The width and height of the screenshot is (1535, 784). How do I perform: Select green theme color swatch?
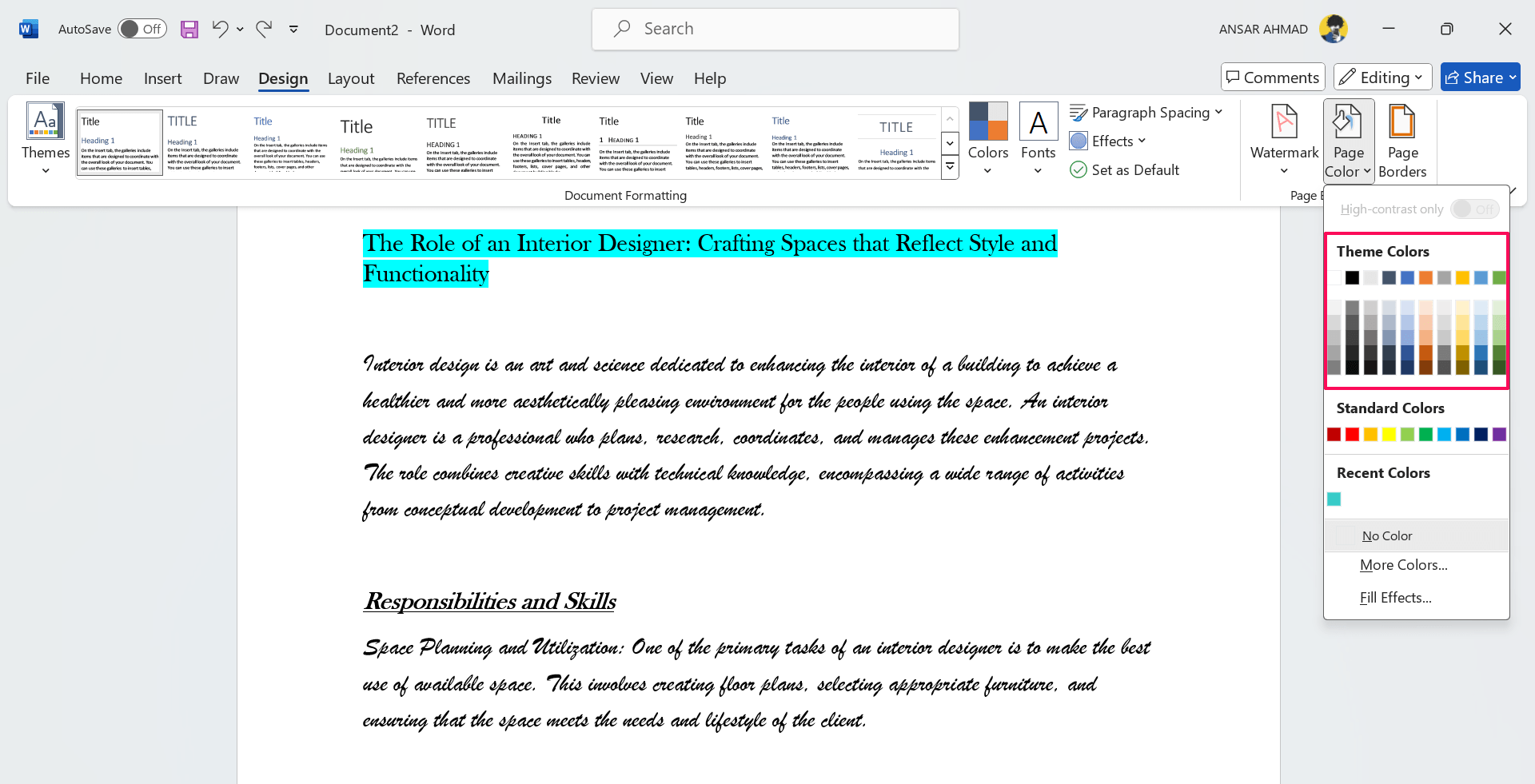tap(1499, 277)
